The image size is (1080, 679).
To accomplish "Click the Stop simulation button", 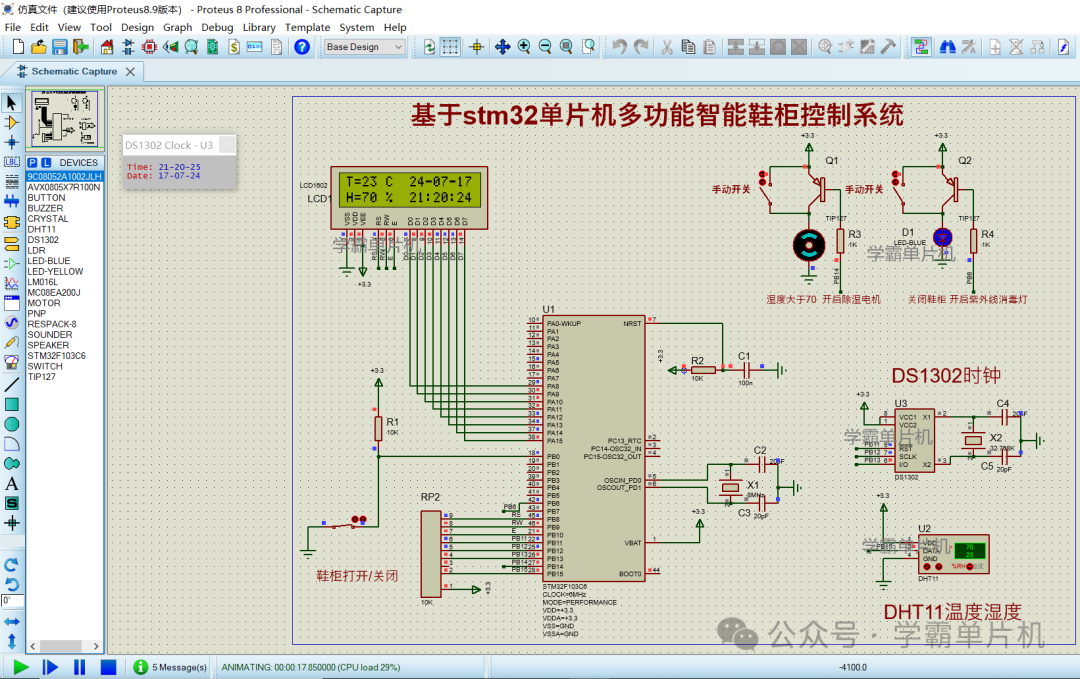I will pyautogui.click(x=108, y=667).
